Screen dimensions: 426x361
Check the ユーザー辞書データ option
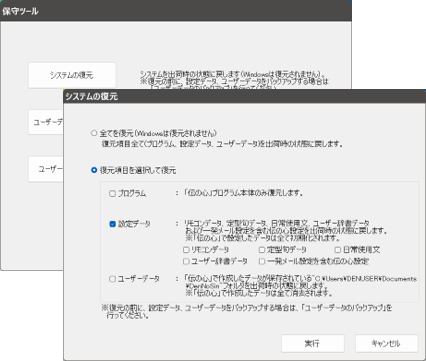(186, 261)
